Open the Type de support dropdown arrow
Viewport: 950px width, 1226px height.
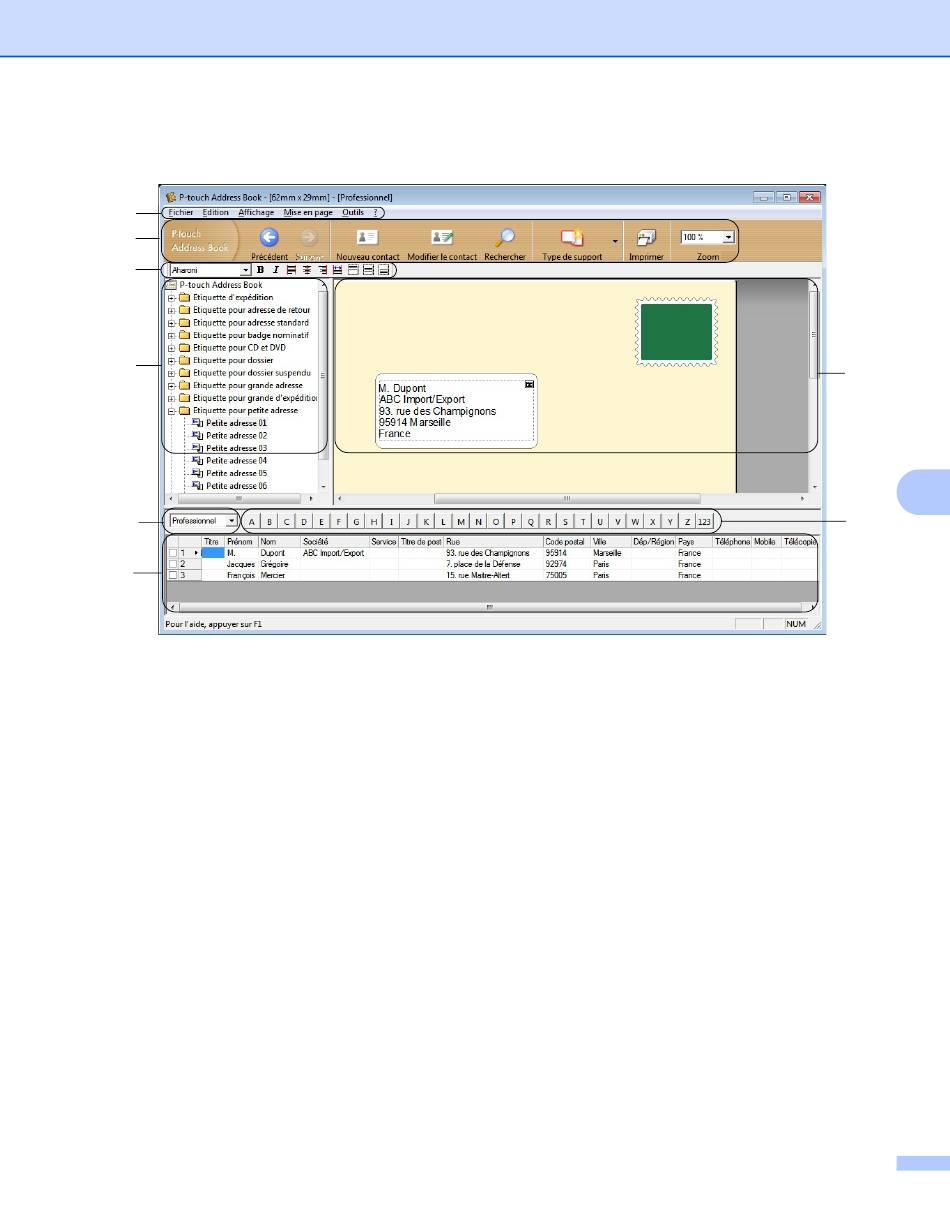point(614,242)
